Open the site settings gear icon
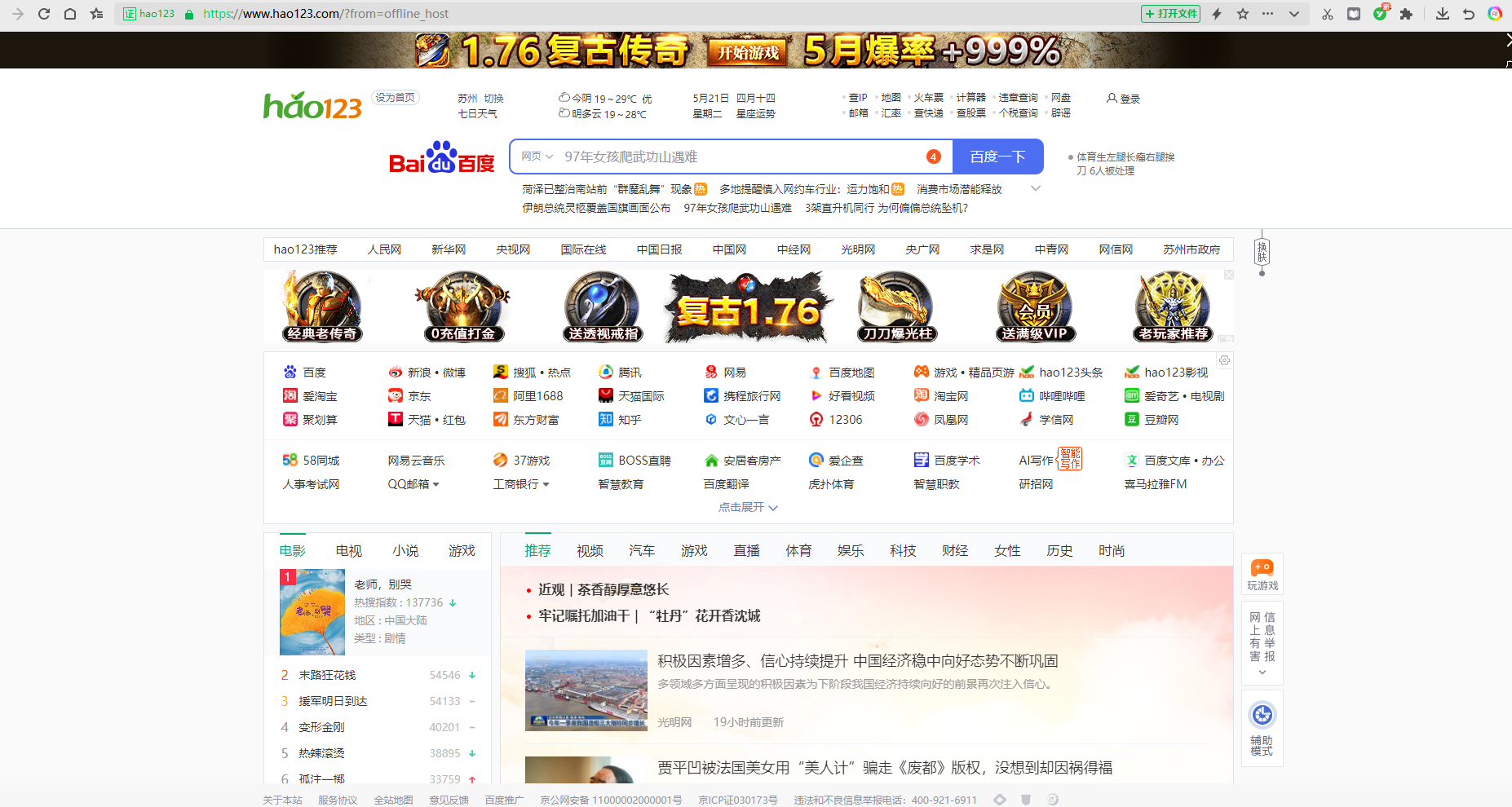 pyautogui.click(x=1224, y=360)
